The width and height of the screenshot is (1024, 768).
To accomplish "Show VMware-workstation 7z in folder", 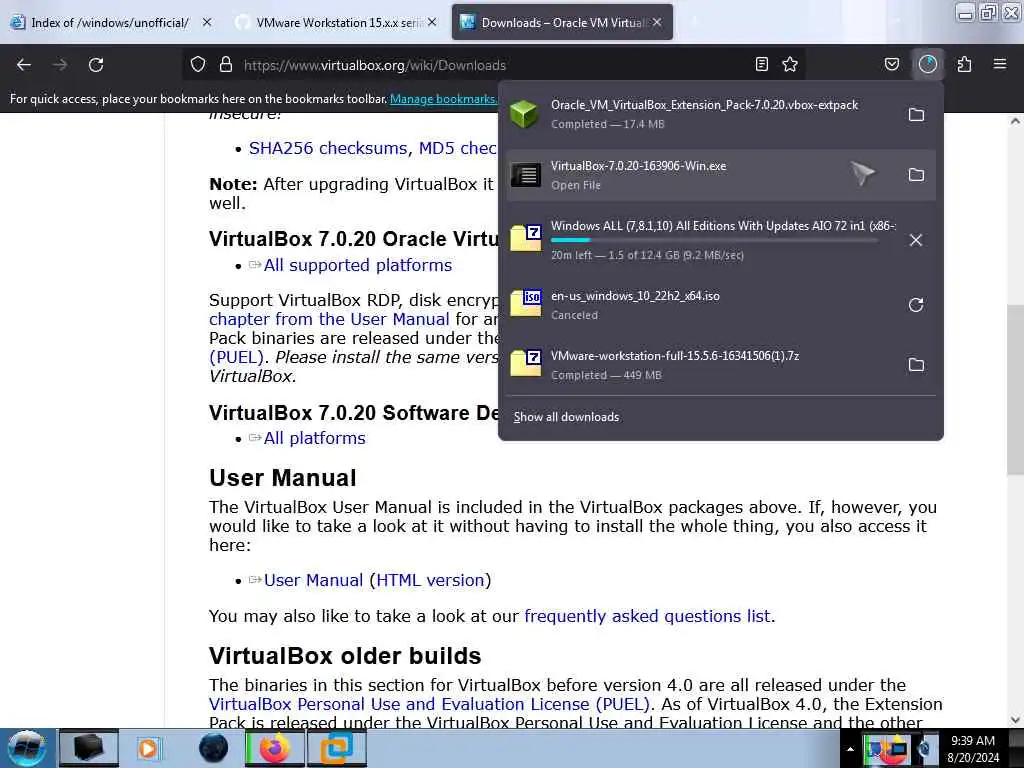I will 916,365.
